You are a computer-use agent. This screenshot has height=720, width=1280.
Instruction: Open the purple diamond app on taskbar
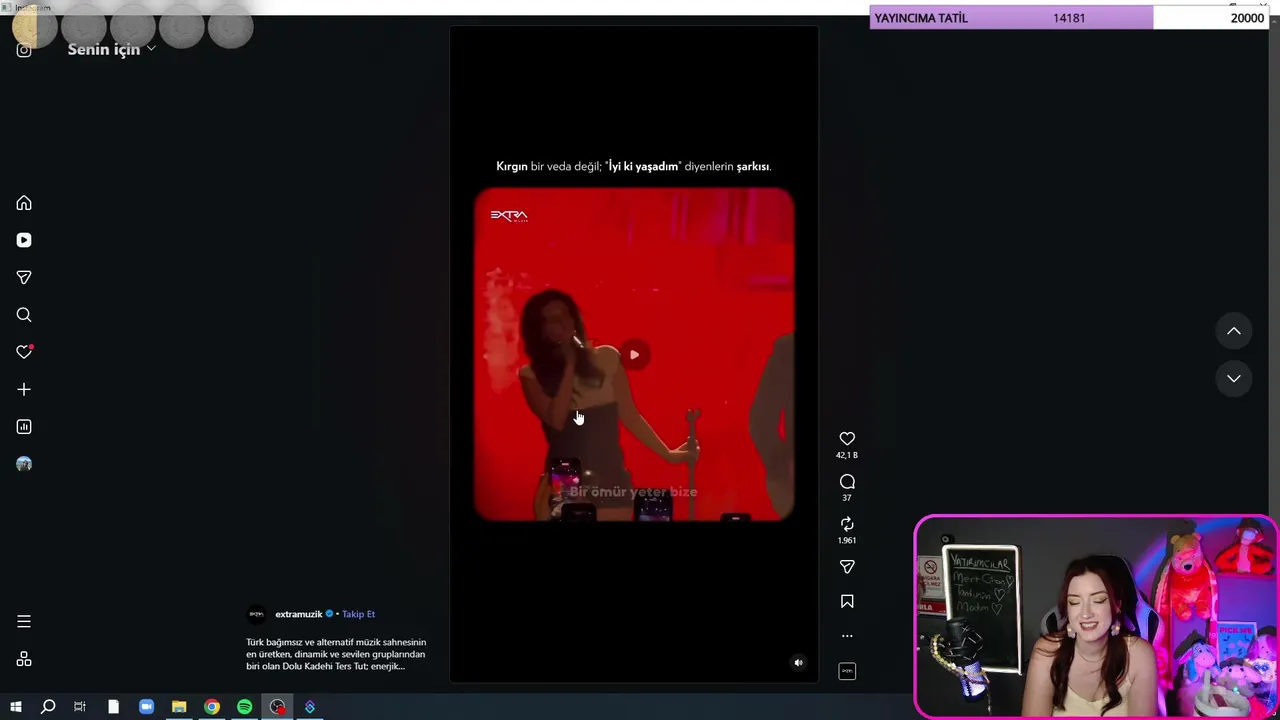point(310,707)
